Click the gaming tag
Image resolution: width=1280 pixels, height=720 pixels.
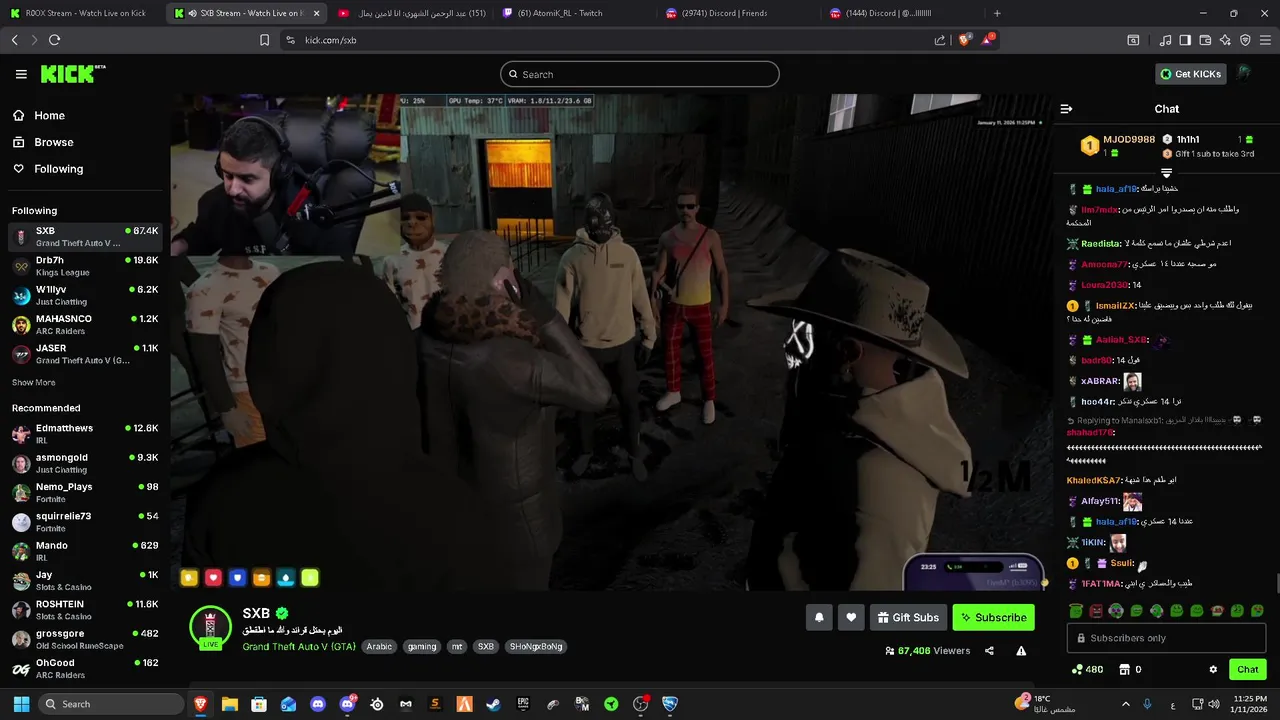click(422, 647)
